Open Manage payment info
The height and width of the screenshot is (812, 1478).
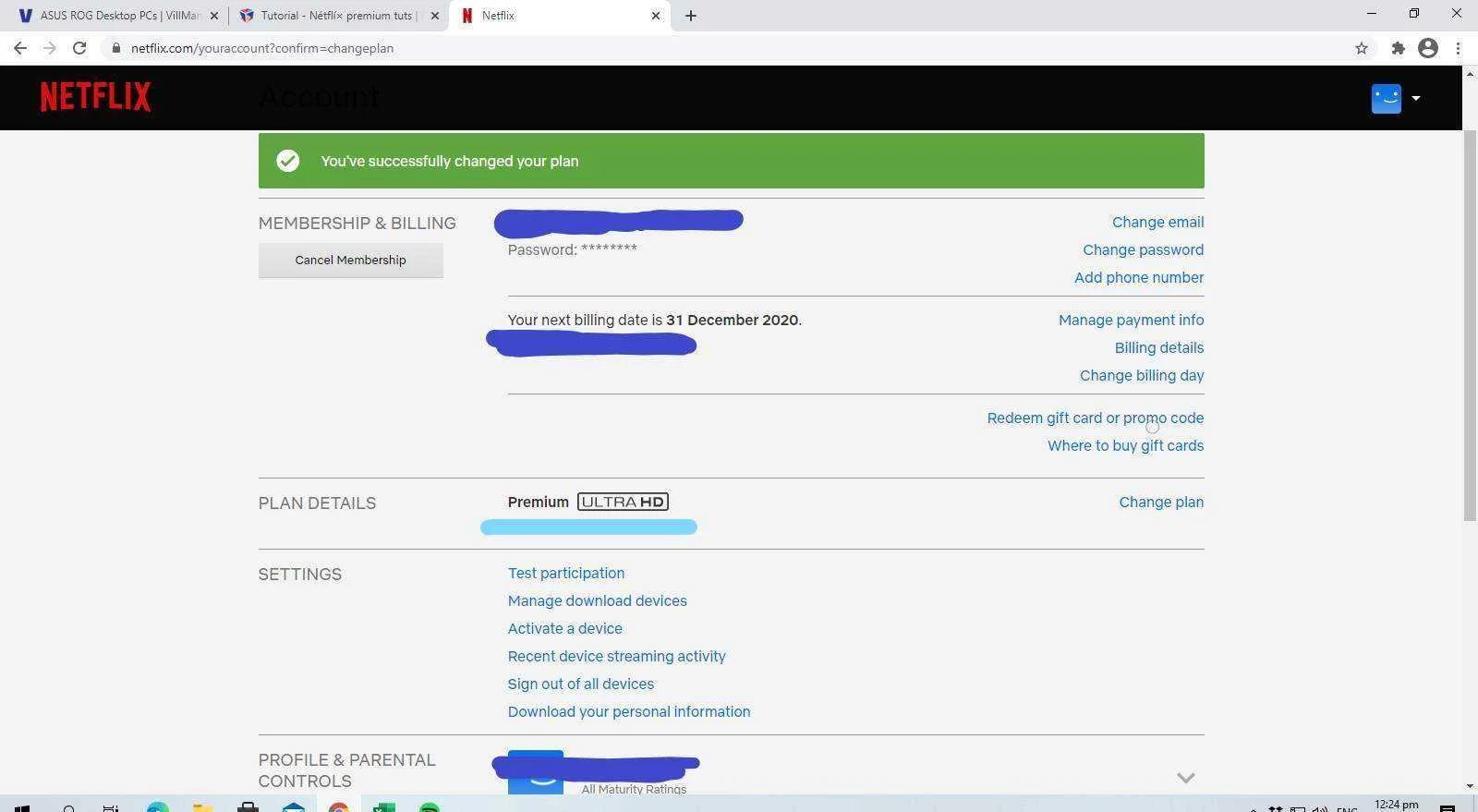click(1131, 320)
